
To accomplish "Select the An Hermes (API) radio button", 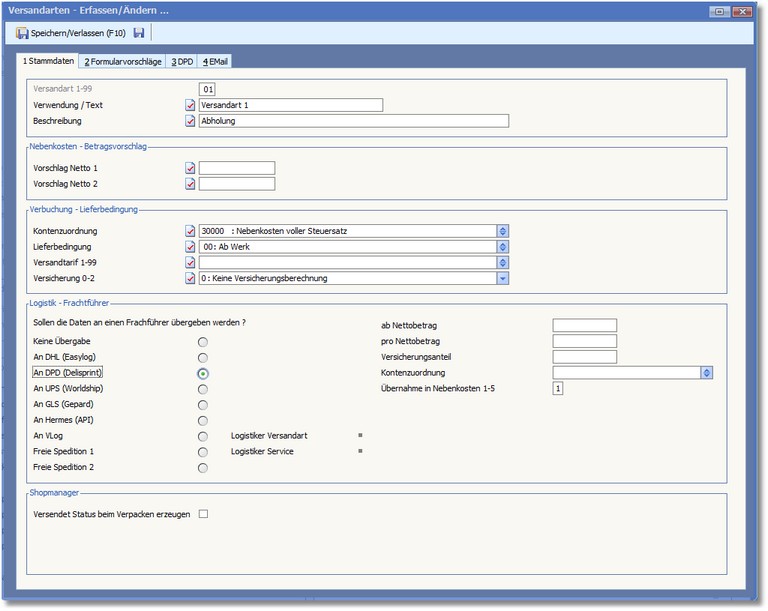I will point(203,420).
